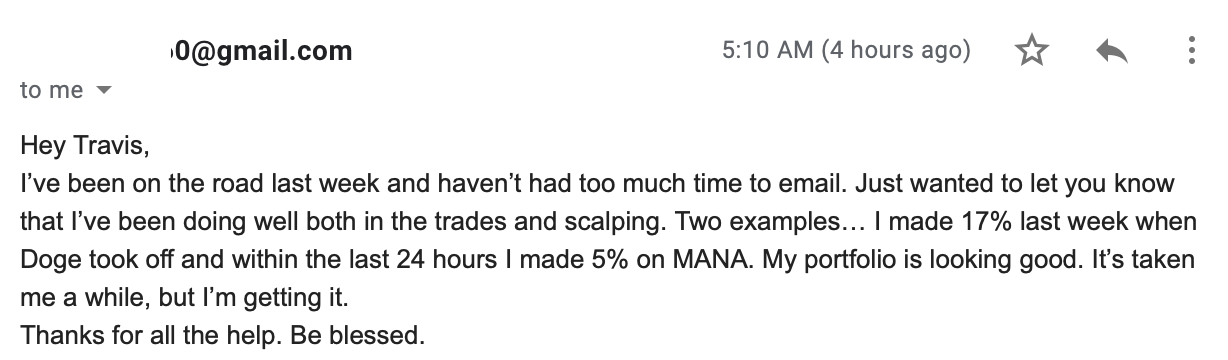The height and width of the screenshot is (360, 1228).
Task: Click the word "Doge" in the message
Action: click(x=45, y=259)
